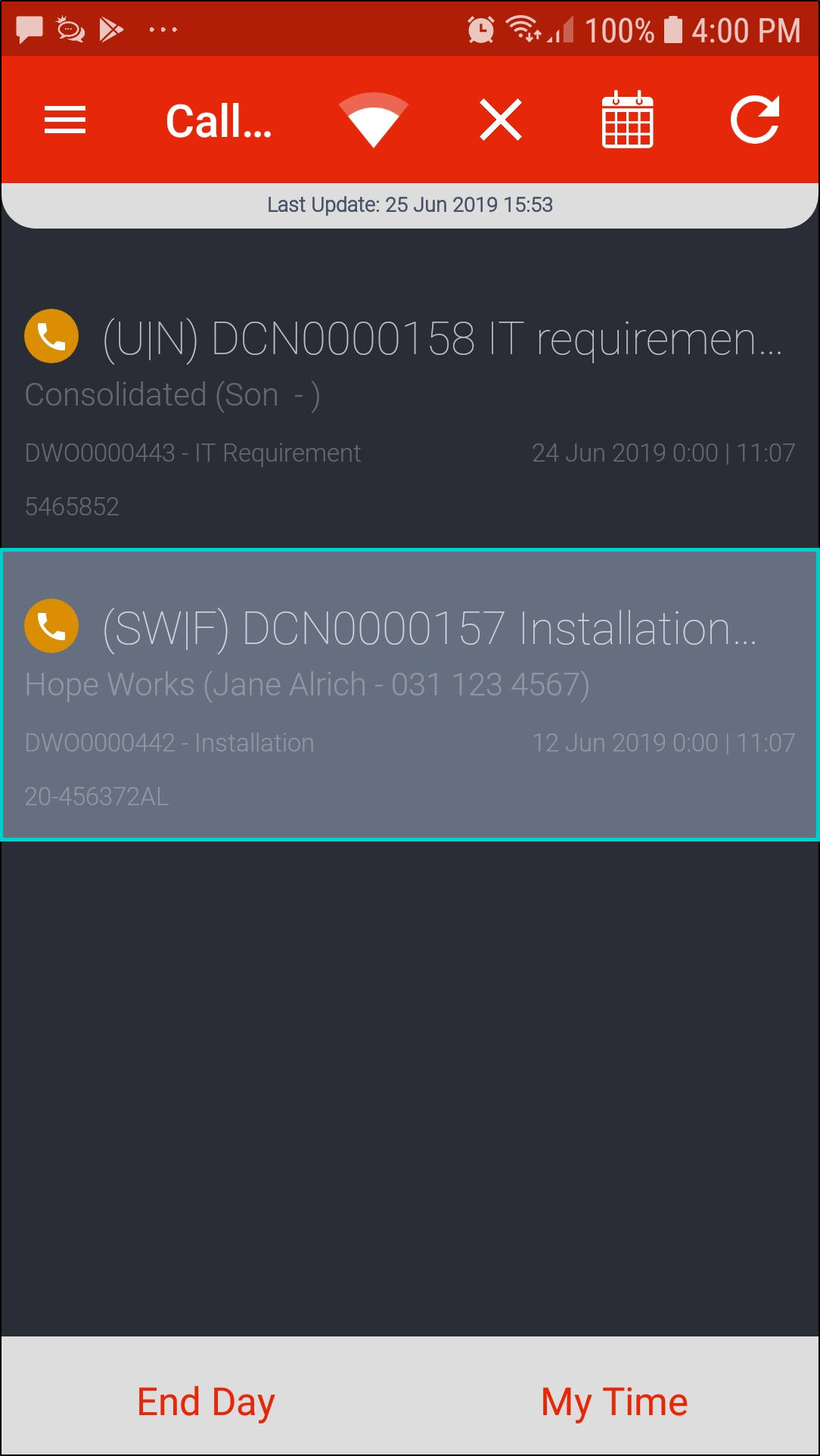Screen dimensions: 820x1456
Task: Tap the Last Update timestamp bar
Action: coord(410,205)
